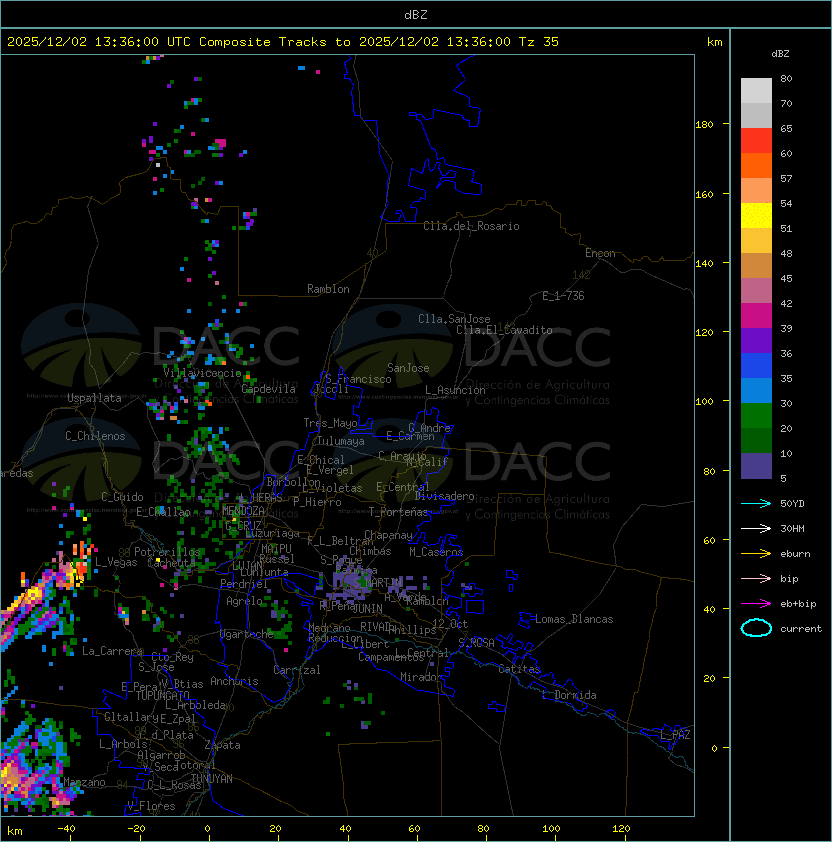This screenshot has height=842, width=832.
Task: Click the dBZ header at top center
Action: [416, 14]
